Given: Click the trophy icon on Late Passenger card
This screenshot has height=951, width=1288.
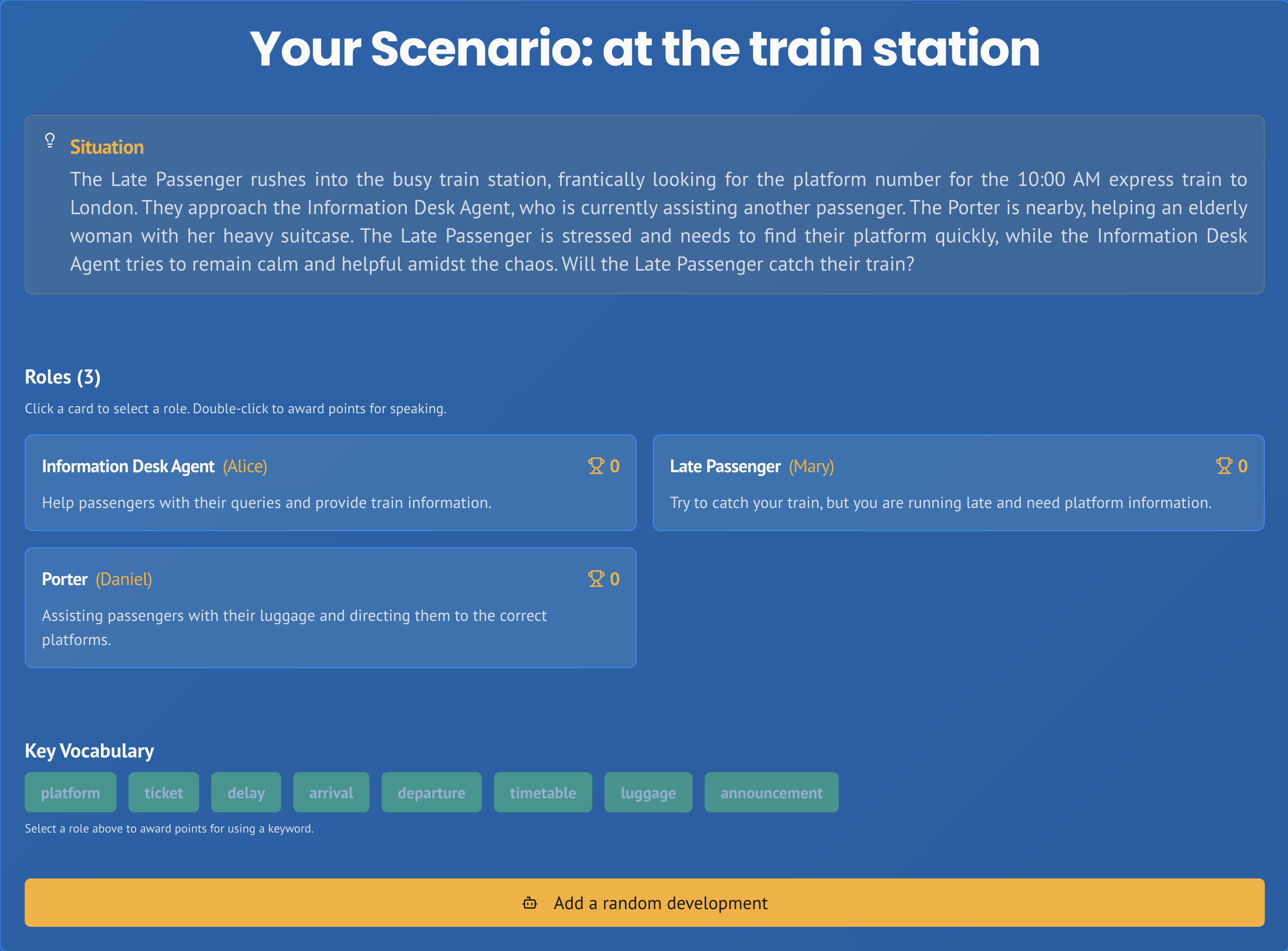Looking at the screenshot, I should [x=1224, y=466].
